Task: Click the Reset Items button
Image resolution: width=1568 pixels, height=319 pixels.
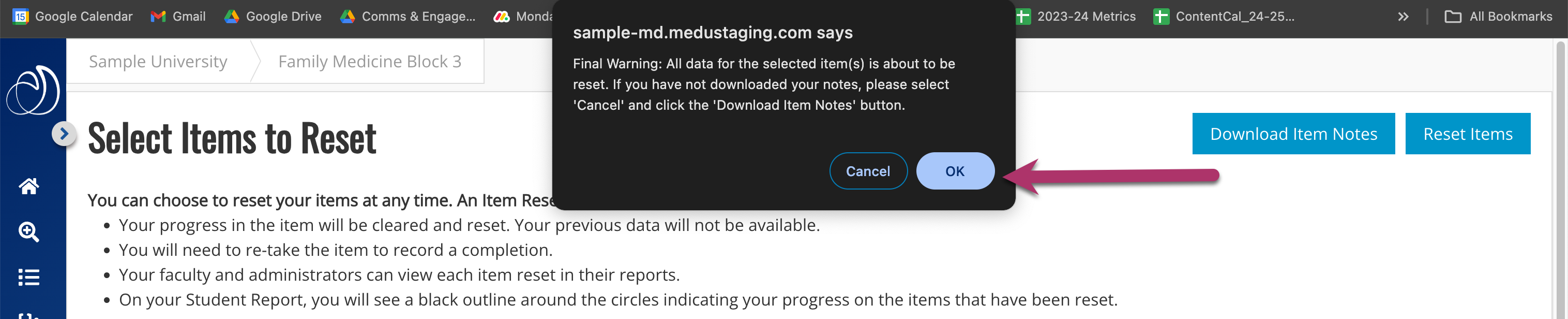Action: 1468,134
